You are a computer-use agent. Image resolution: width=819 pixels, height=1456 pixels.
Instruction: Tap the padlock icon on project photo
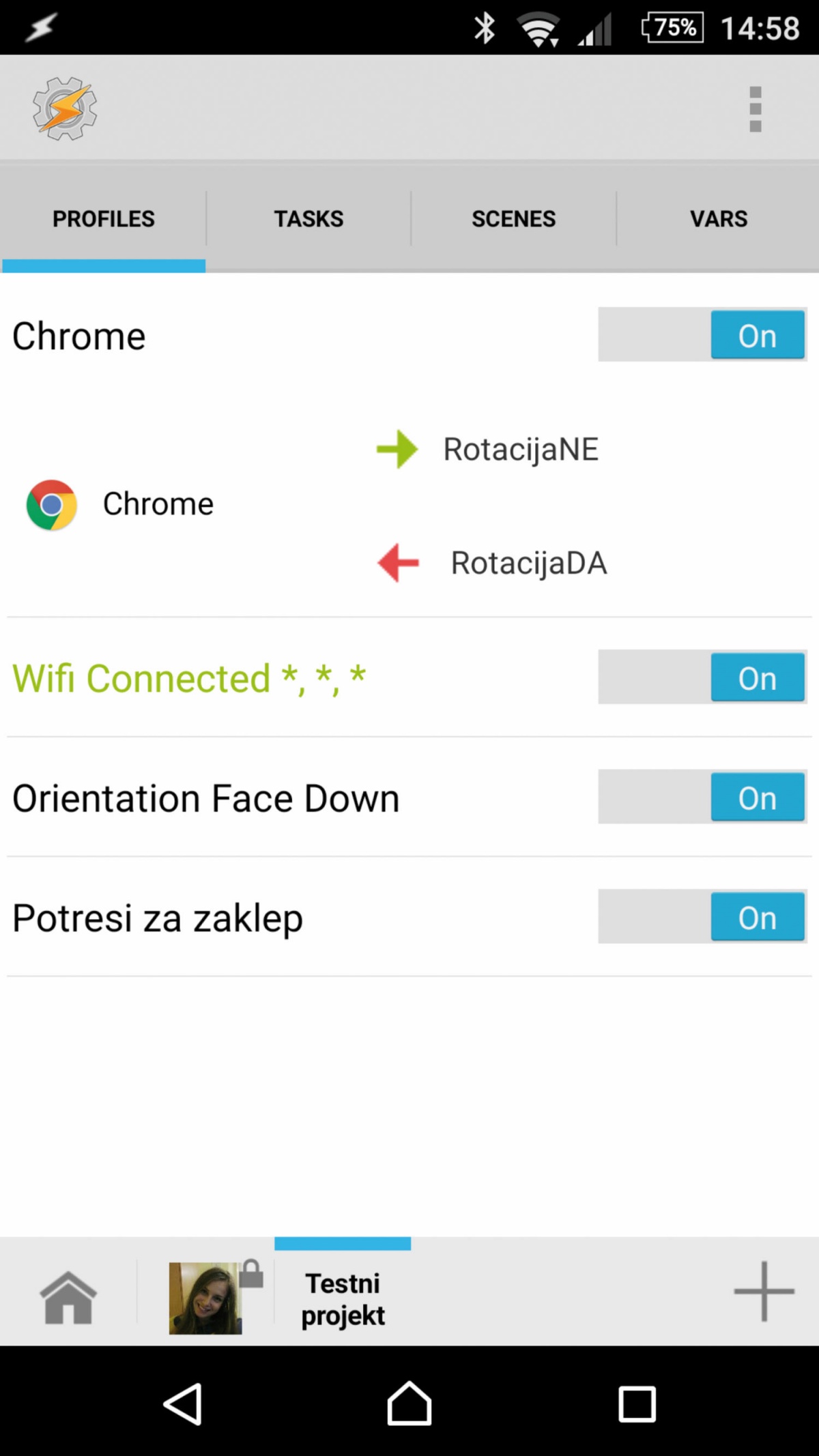pyautogui.click(x=251, y=1273)
